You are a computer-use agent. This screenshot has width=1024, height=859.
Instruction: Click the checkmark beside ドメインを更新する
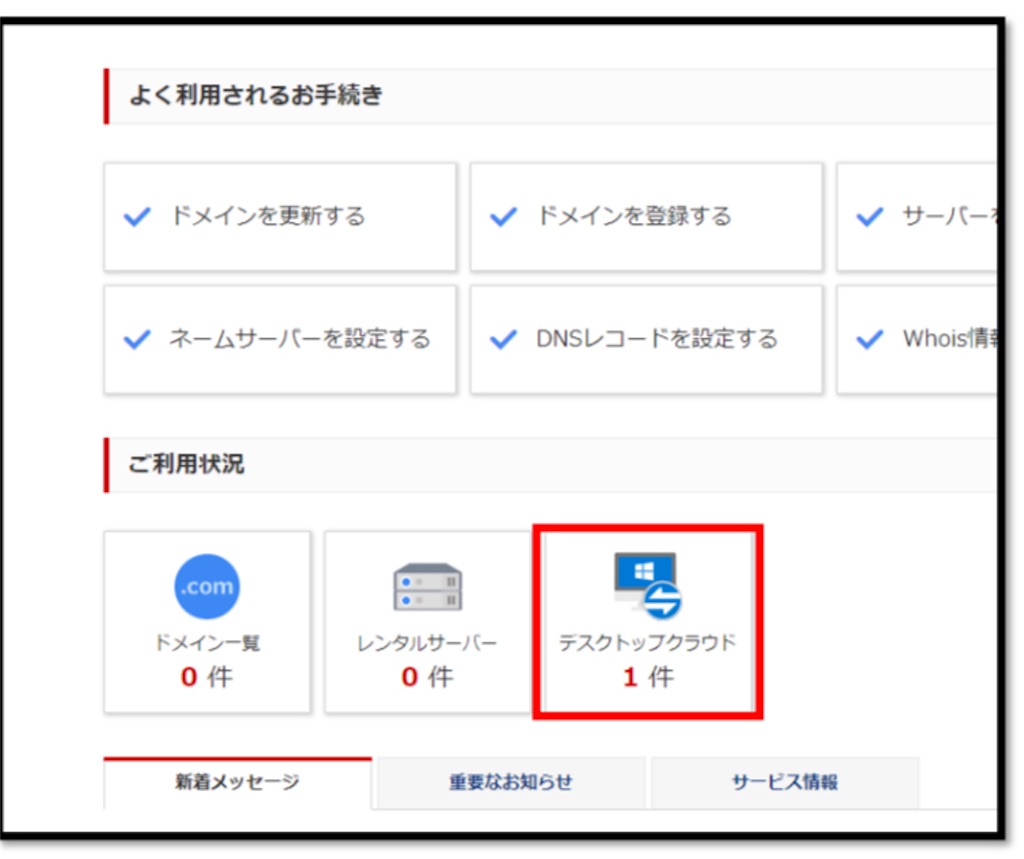[135, 216]
